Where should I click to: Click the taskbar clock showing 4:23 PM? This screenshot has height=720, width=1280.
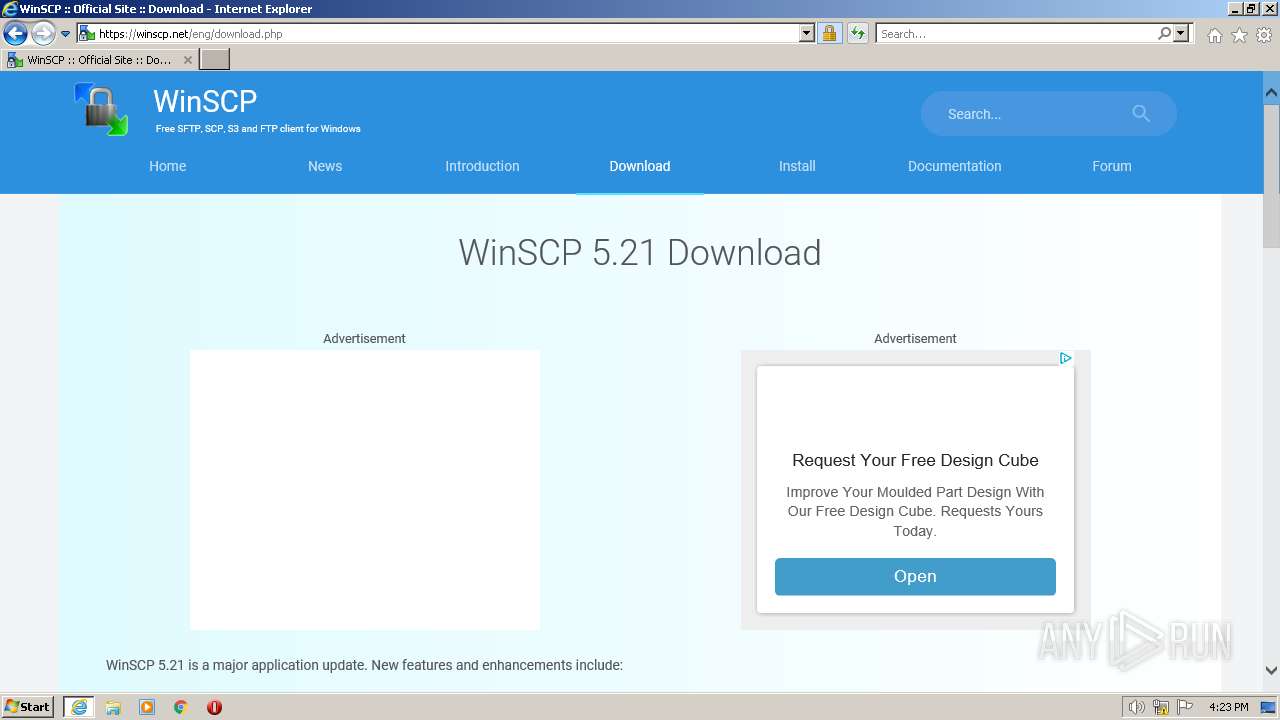pyautogui.click(x=1229, y=707)
